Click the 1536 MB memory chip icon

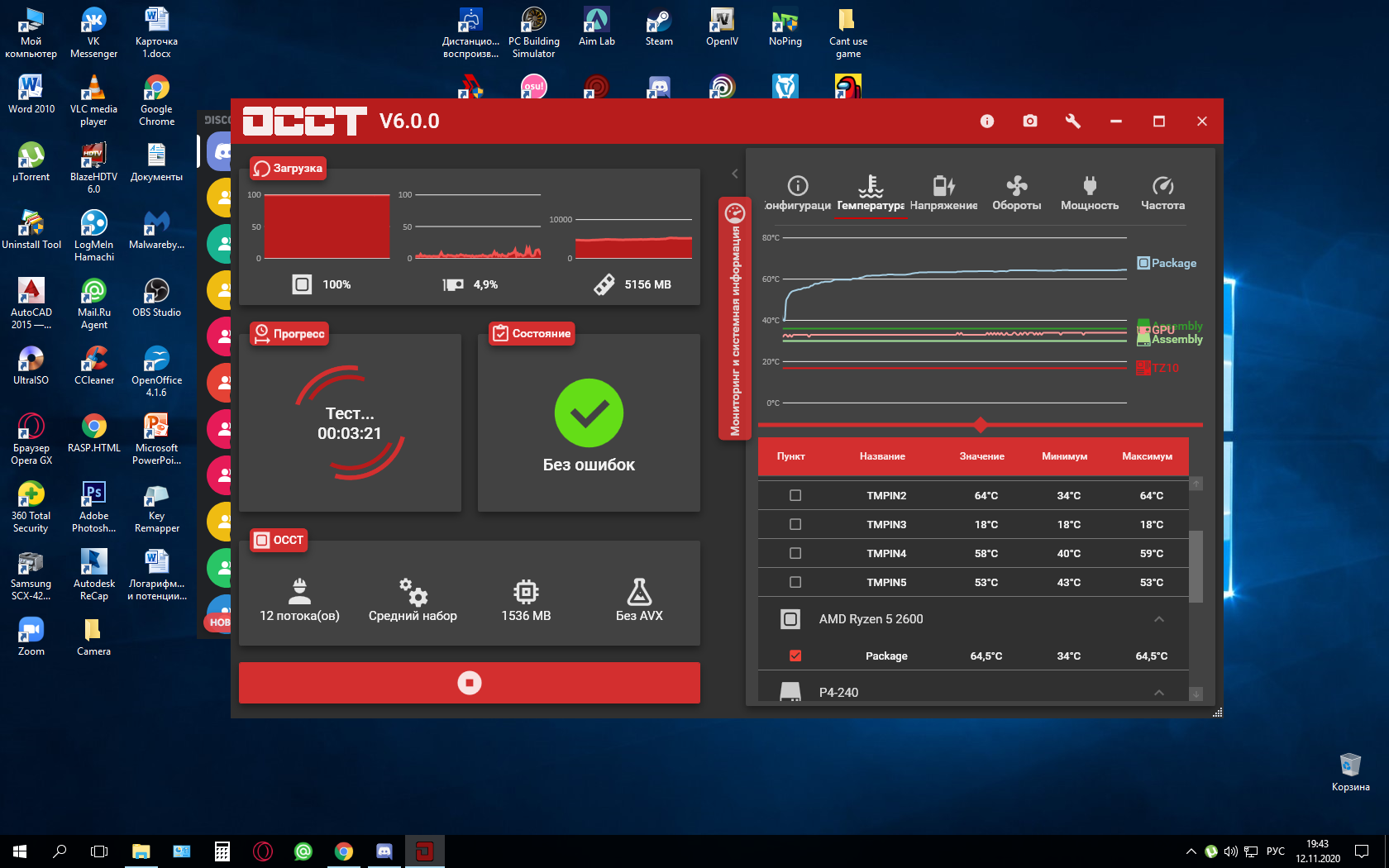526,592
